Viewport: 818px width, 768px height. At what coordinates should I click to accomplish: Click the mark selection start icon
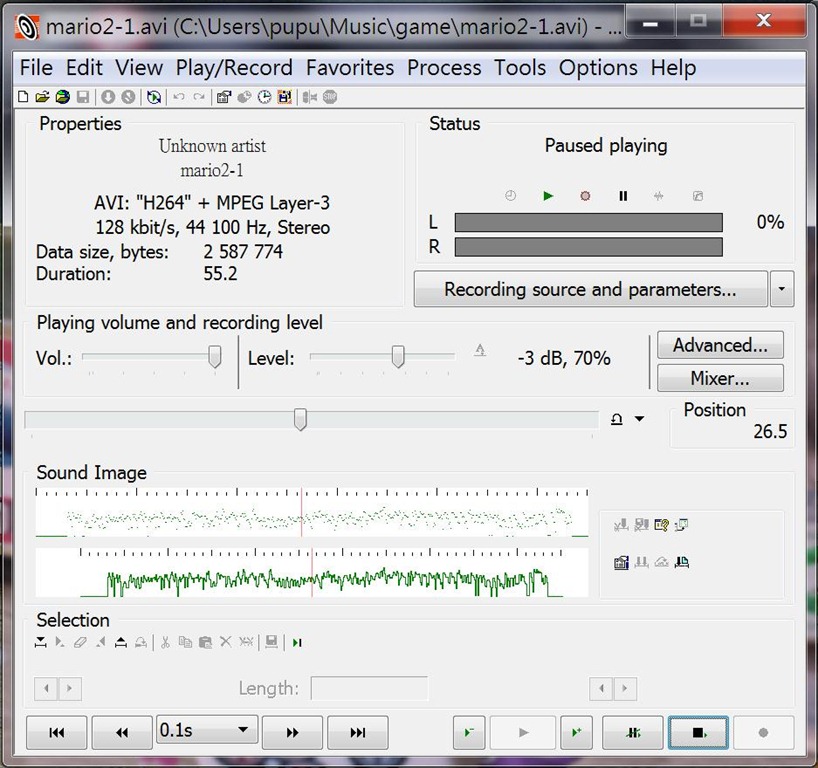41,642
